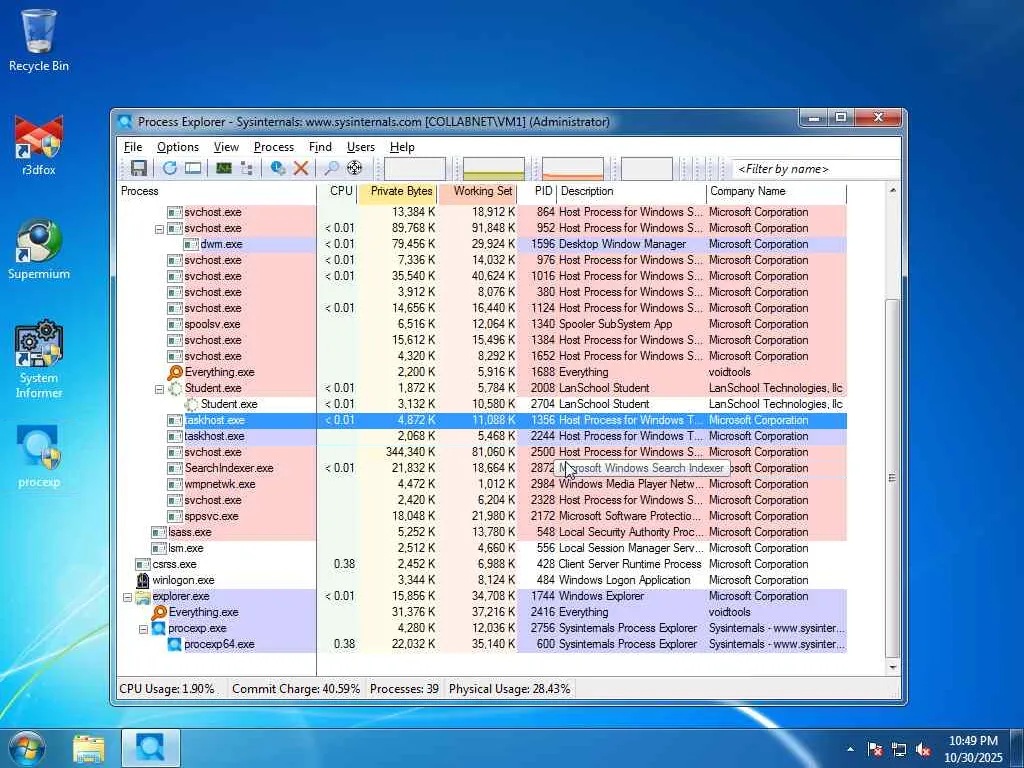
Task: Open the Options menu
Action: pos(178,147)
